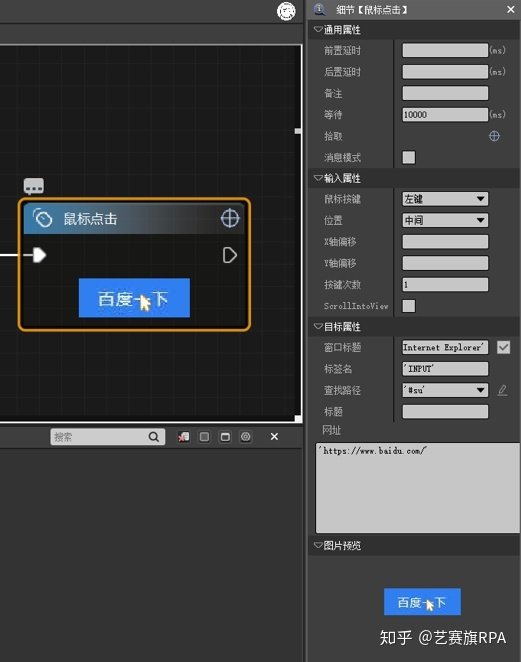Open the 查找路径 dropdown showing #su

445,390
